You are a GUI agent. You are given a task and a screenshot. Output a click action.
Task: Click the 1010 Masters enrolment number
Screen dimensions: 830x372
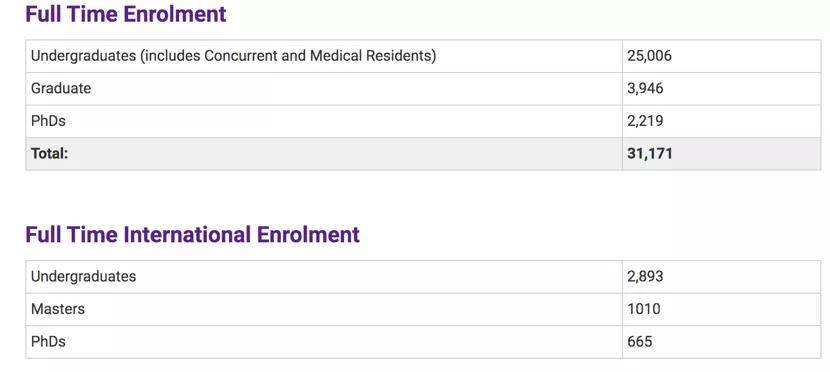pyautogui.click(x=644, y=309)
